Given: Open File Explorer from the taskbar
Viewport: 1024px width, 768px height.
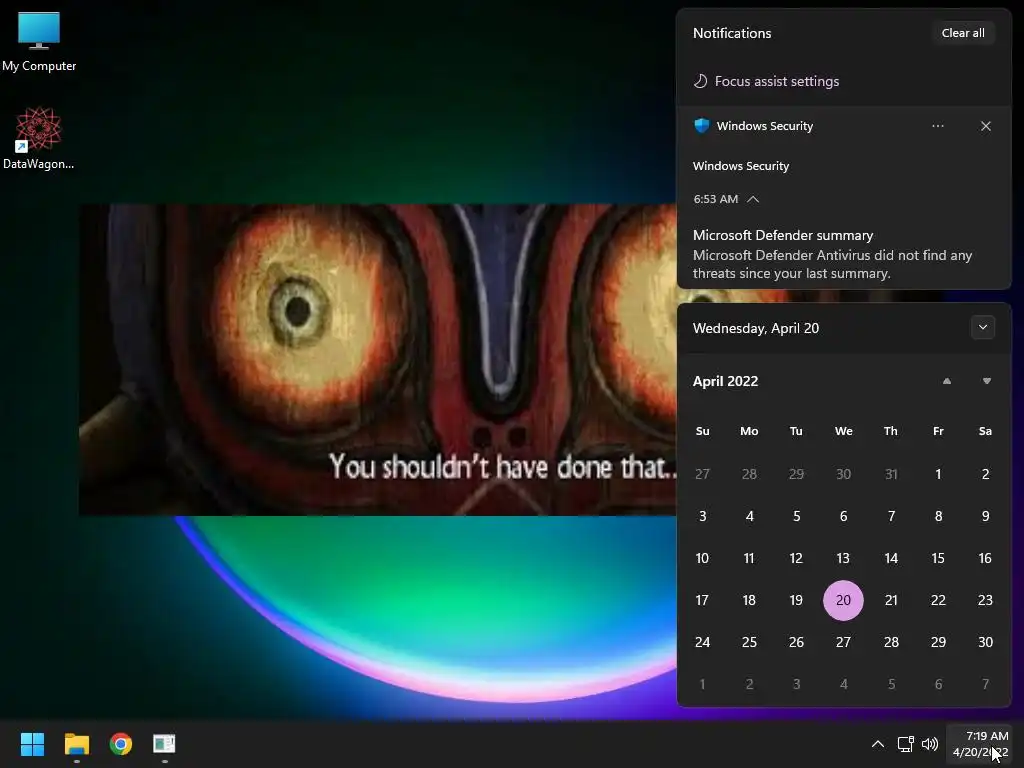Looking at the screenshot, I should [x=76, y=744].
